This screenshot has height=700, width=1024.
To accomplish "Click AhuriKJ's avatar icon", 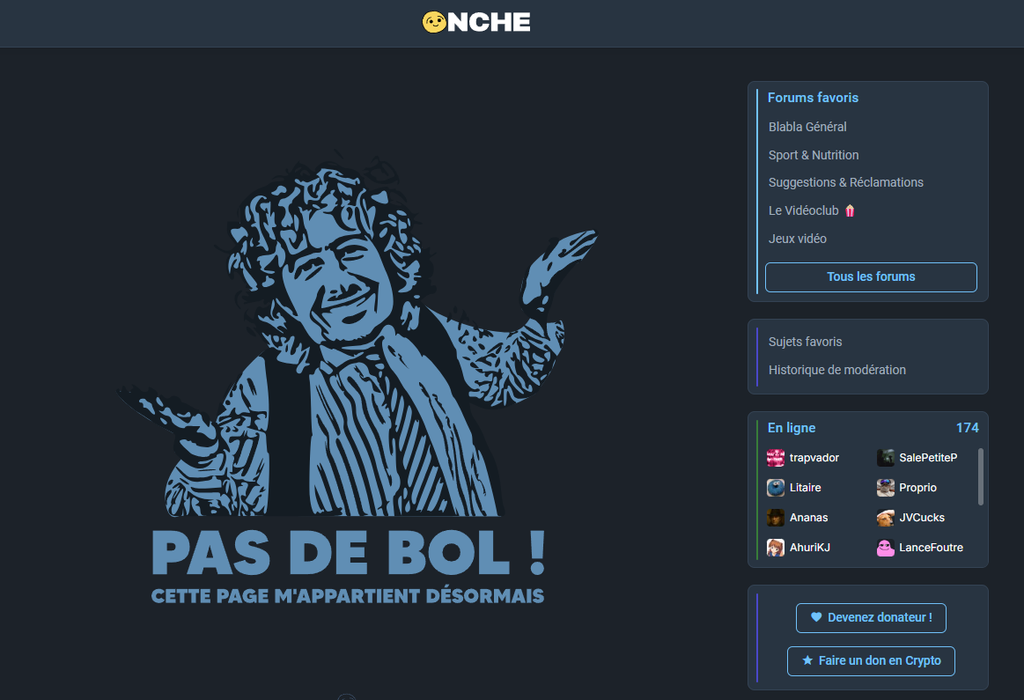I will (x=775, y=548).
